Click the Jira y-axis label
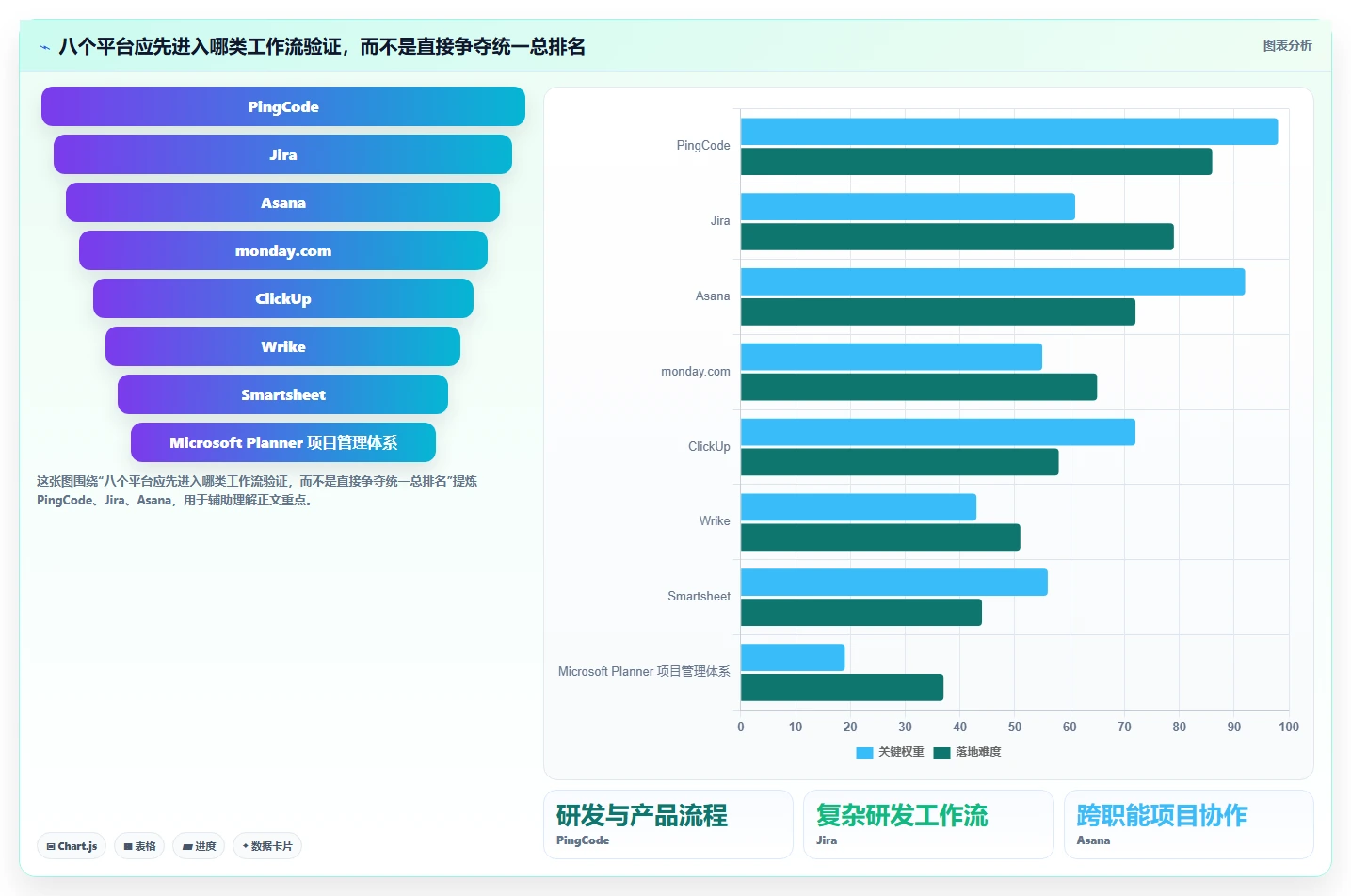 point(720,221)
